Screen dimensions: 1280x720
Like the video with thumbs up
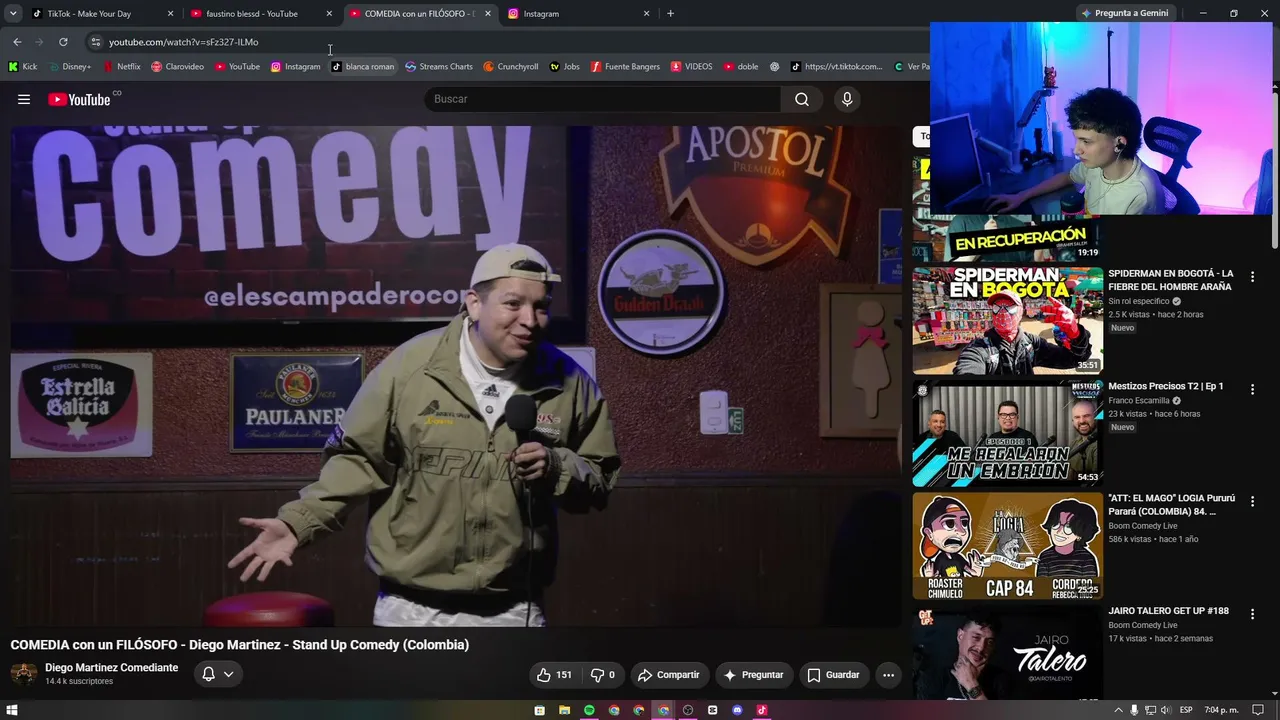pyautogui.click(x=553, y=675)
